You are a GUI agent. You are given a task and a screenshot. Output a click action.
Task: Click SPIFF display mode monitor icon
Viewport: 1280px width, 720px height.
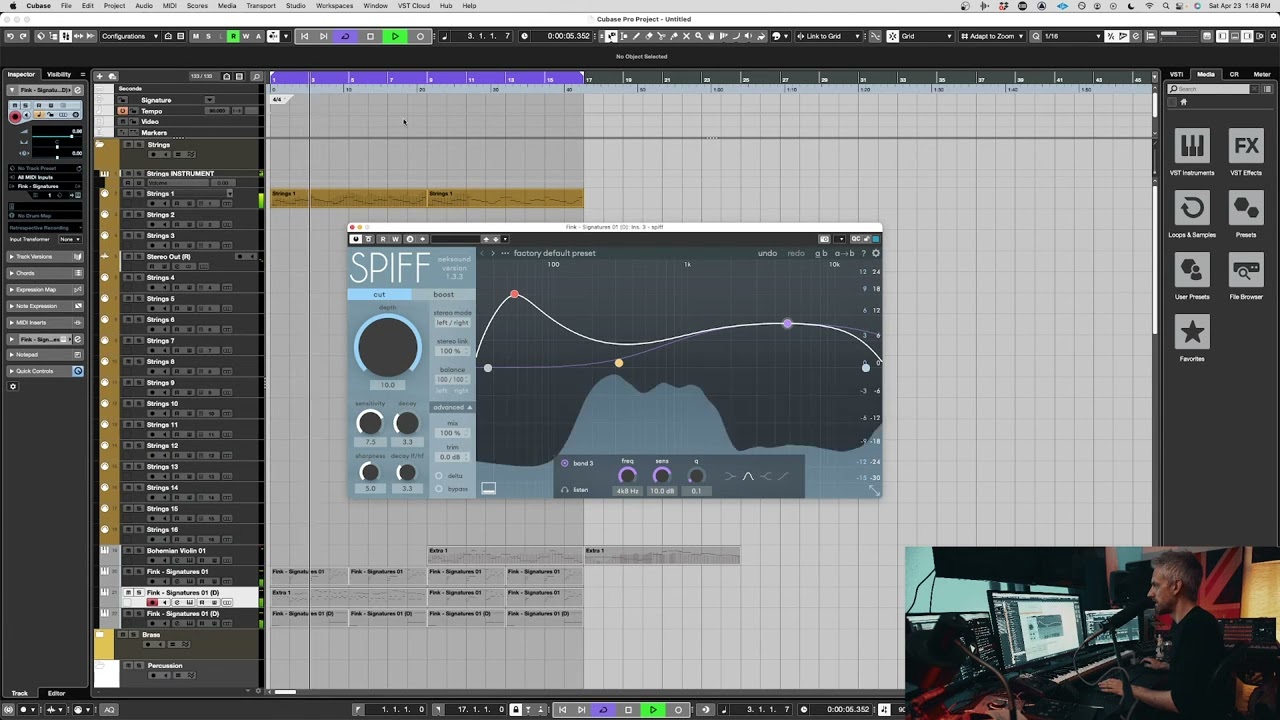488,489
